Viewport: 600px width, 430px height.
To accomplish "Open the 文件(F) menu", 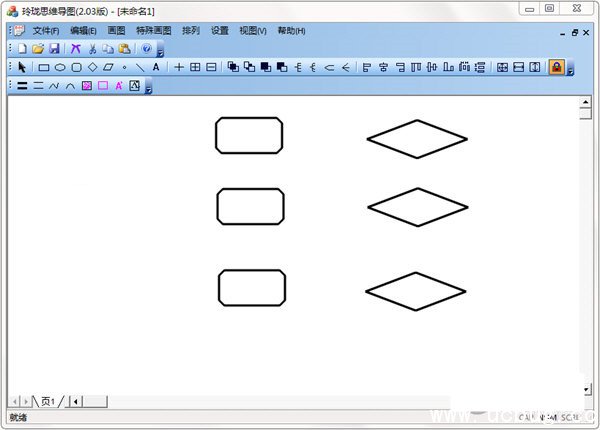I will click(45, 31).
